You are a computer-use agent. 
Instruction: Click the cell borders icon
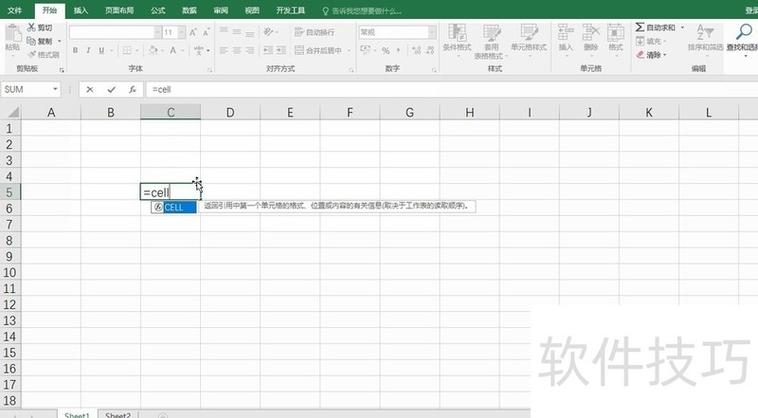pyautogui.click(x=126, y=50)
